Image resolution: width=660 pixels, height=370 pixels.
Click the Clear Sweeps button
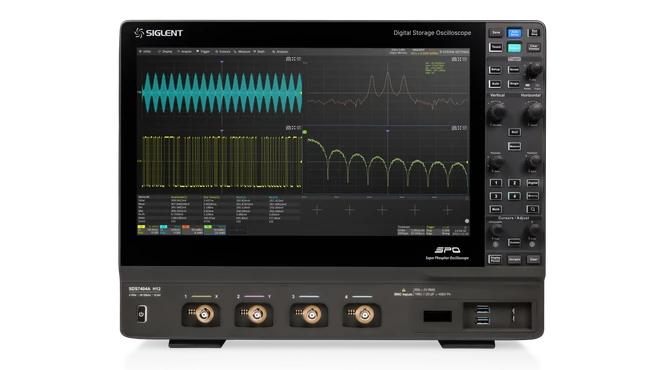coord(534,47)
